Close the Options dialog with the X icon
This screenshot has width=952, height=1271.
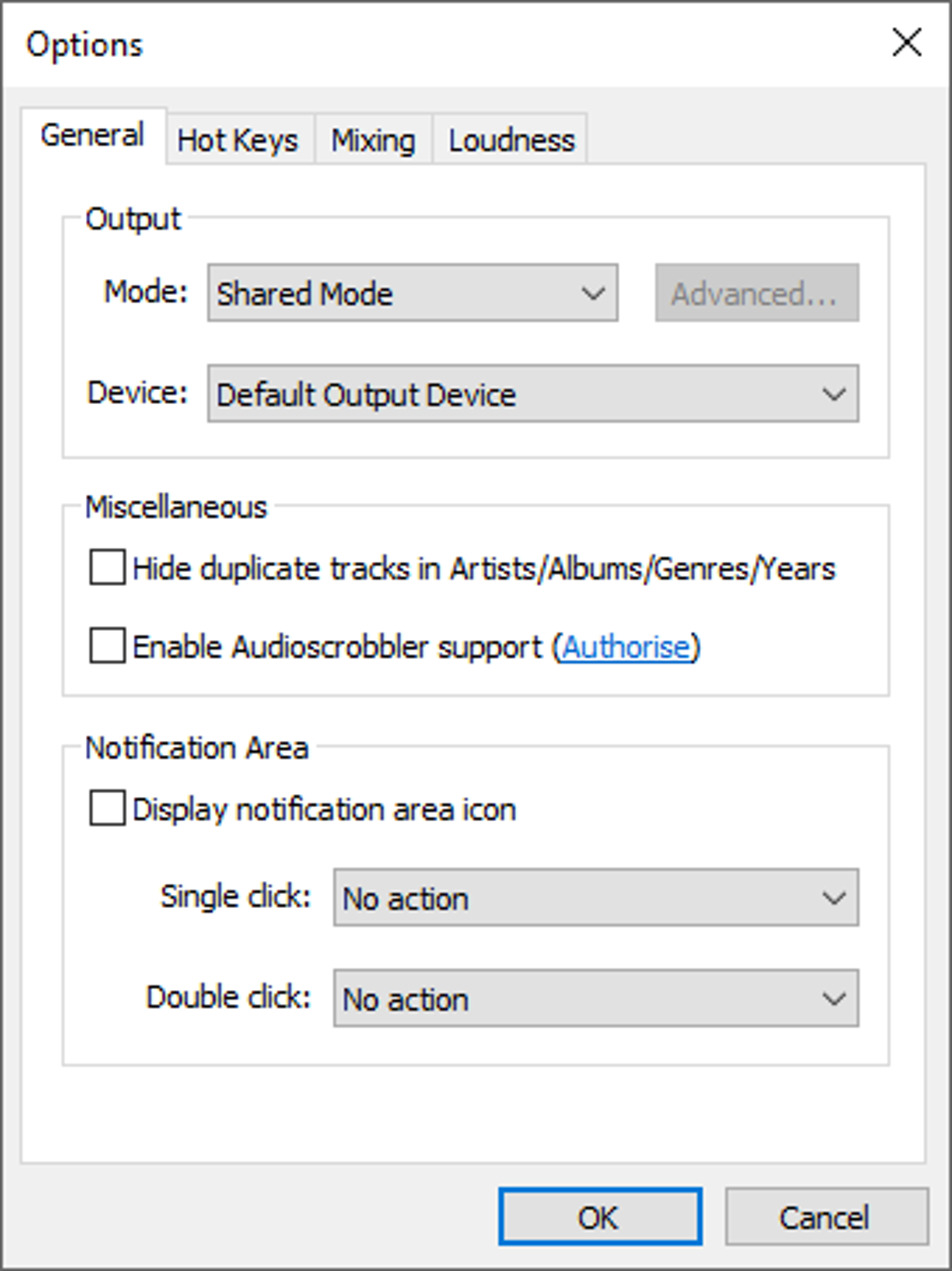click(x=906, y=42)
